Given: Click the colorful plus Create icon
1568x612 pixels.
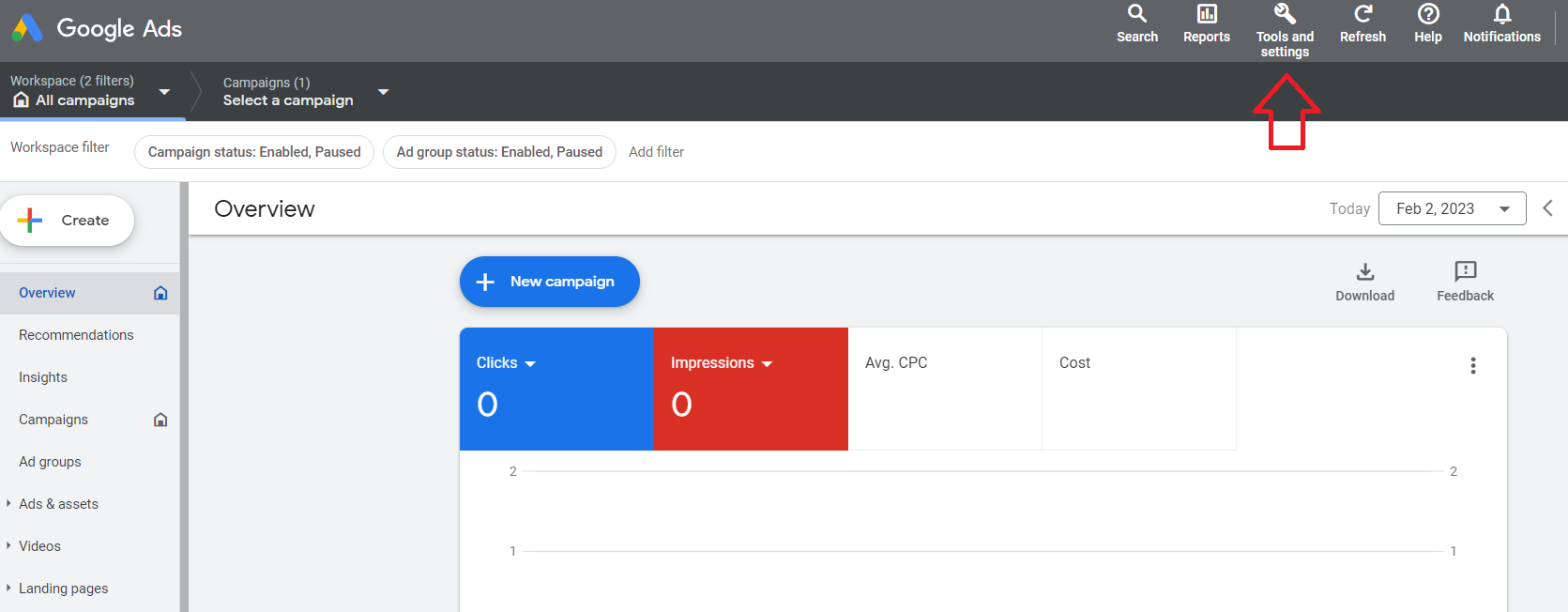Looking at the screenshot, I should 30,221.
